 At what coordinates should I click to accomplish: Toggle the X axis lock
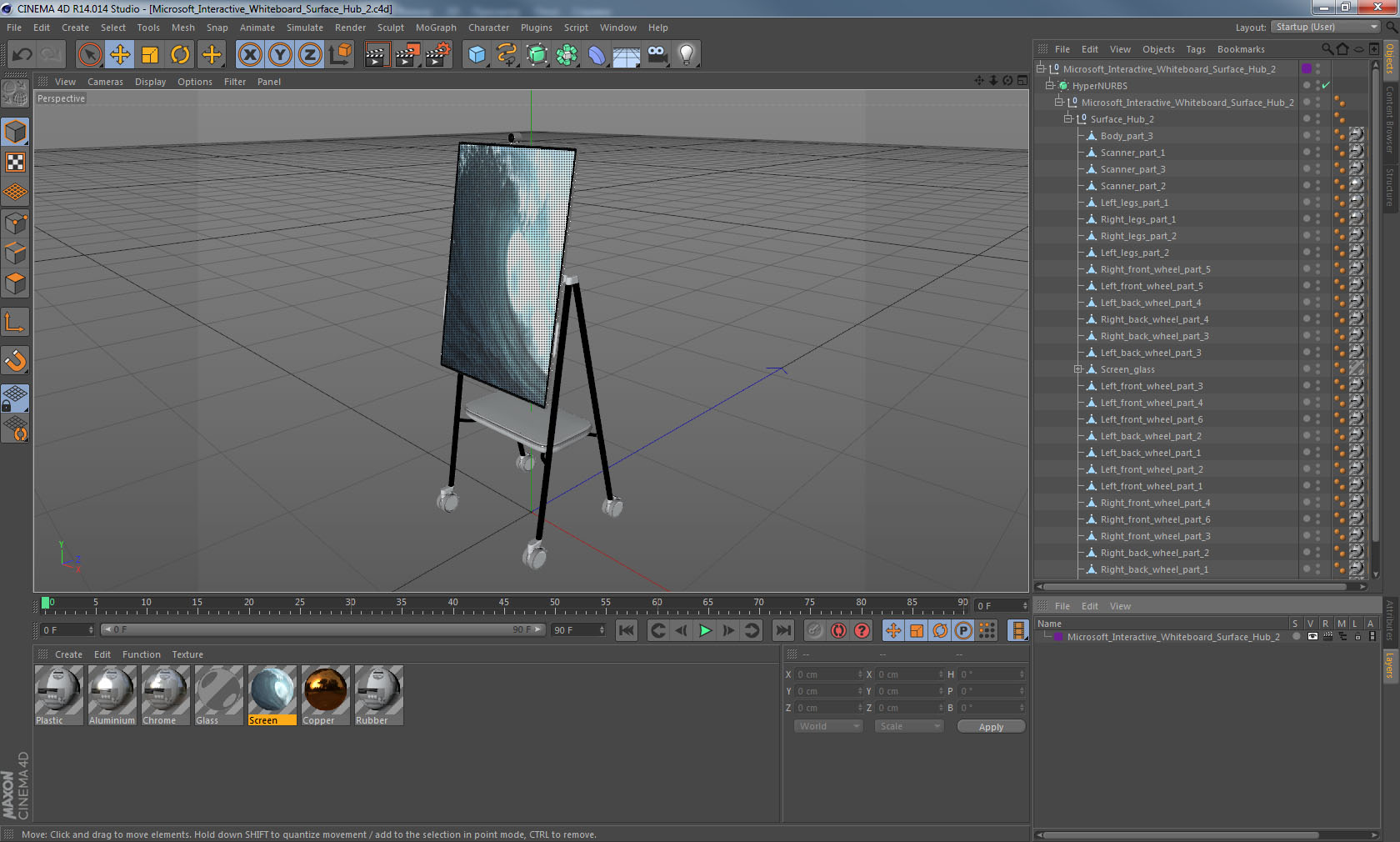(x=249, y=55)
